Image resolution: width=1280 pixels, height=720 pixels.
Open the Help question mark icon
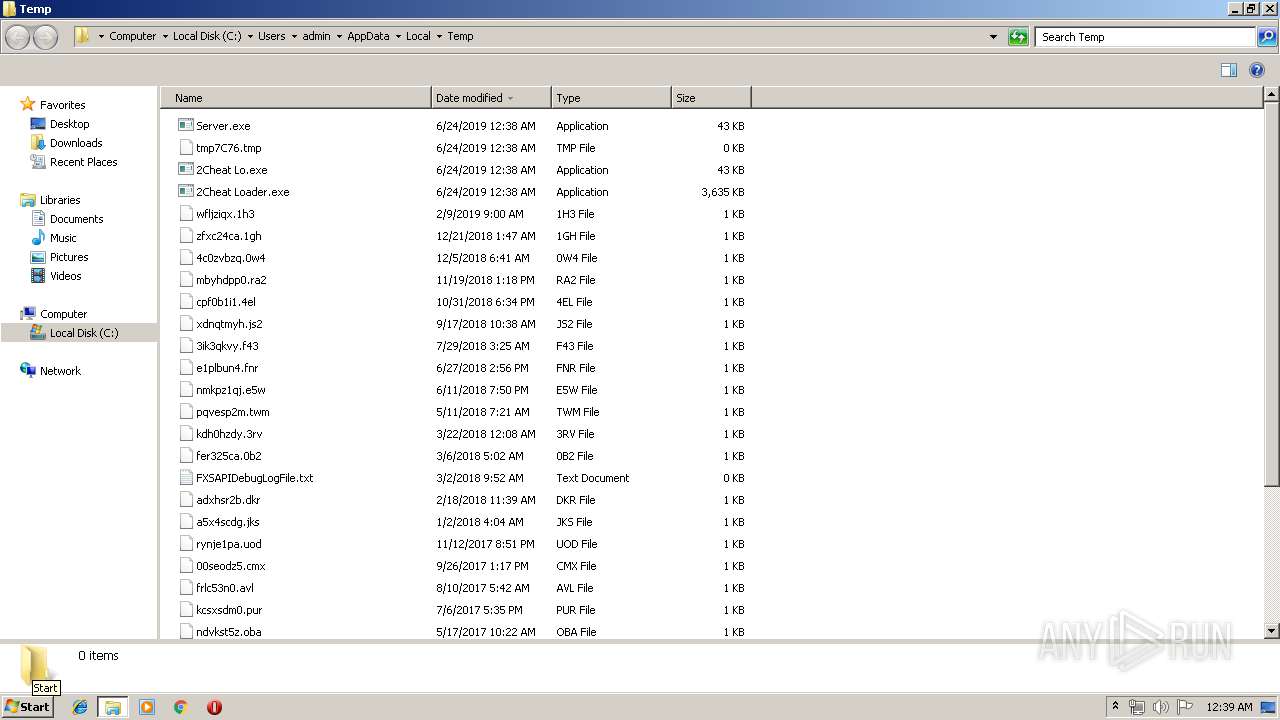1257,70
